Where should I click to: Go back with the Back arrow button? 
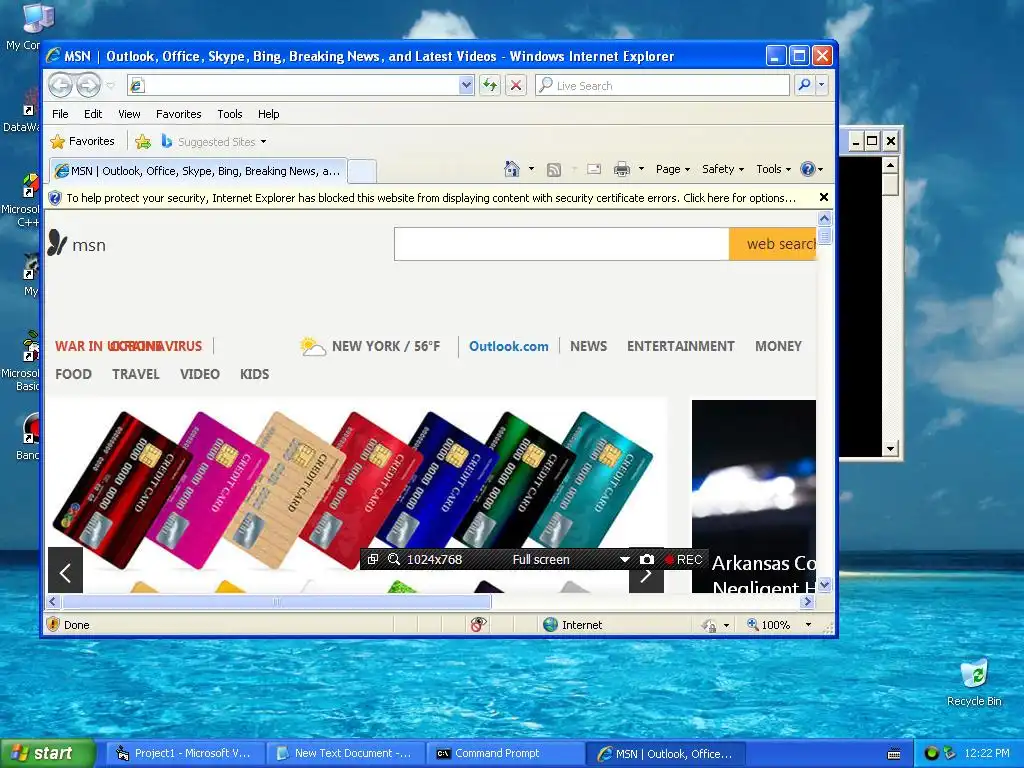(x=61, y=85)
